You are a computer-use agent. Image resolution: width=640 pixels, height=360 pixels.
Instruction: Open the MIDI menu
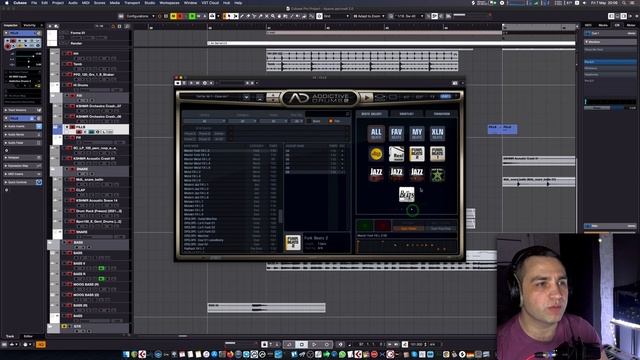tap(86, 2)
